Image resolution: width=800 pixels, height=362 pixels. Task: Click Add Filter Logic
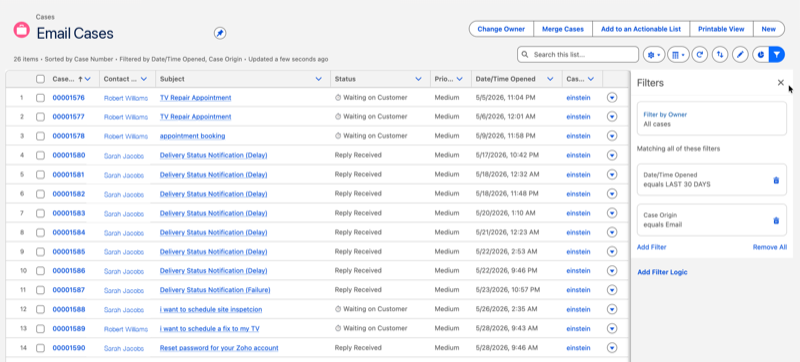662,272
